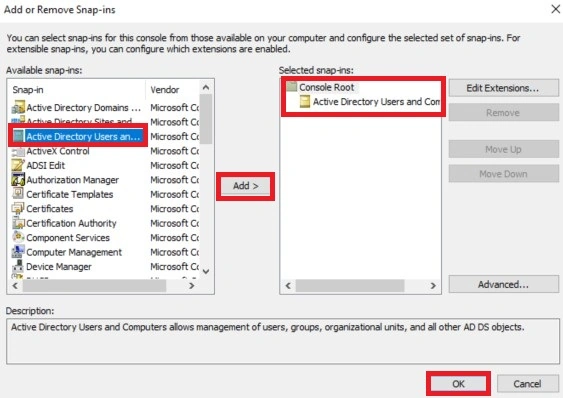
Task: Click the available list vertical scrollbar thumb
Action: point(206,119)
